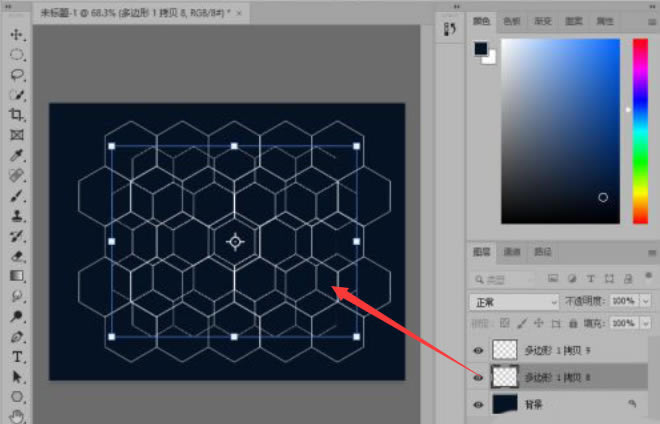Select the 背景 layer name
The image size is (660, 424).
(x=534, y=405)
